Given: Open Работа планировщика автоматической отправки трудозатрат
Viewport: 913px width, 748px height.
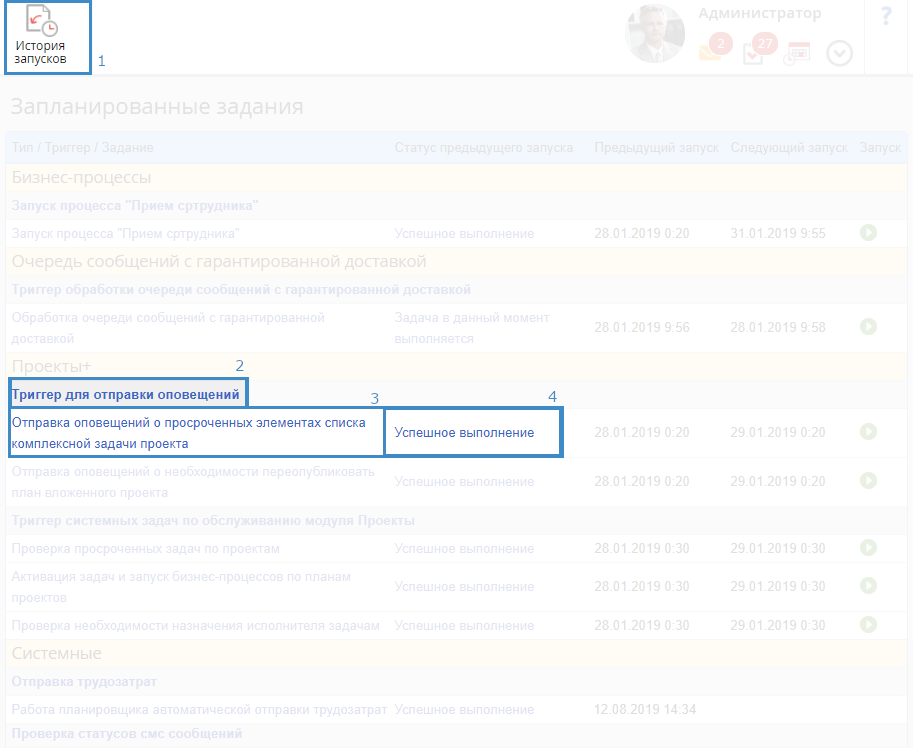Looking at the screenshot, I should pos(199,710).
